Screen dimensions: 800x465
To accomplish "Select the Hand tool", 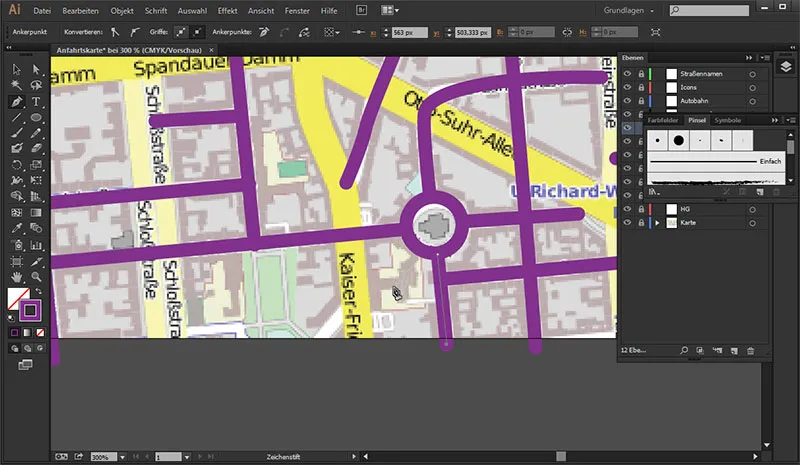I will [16, 277].
